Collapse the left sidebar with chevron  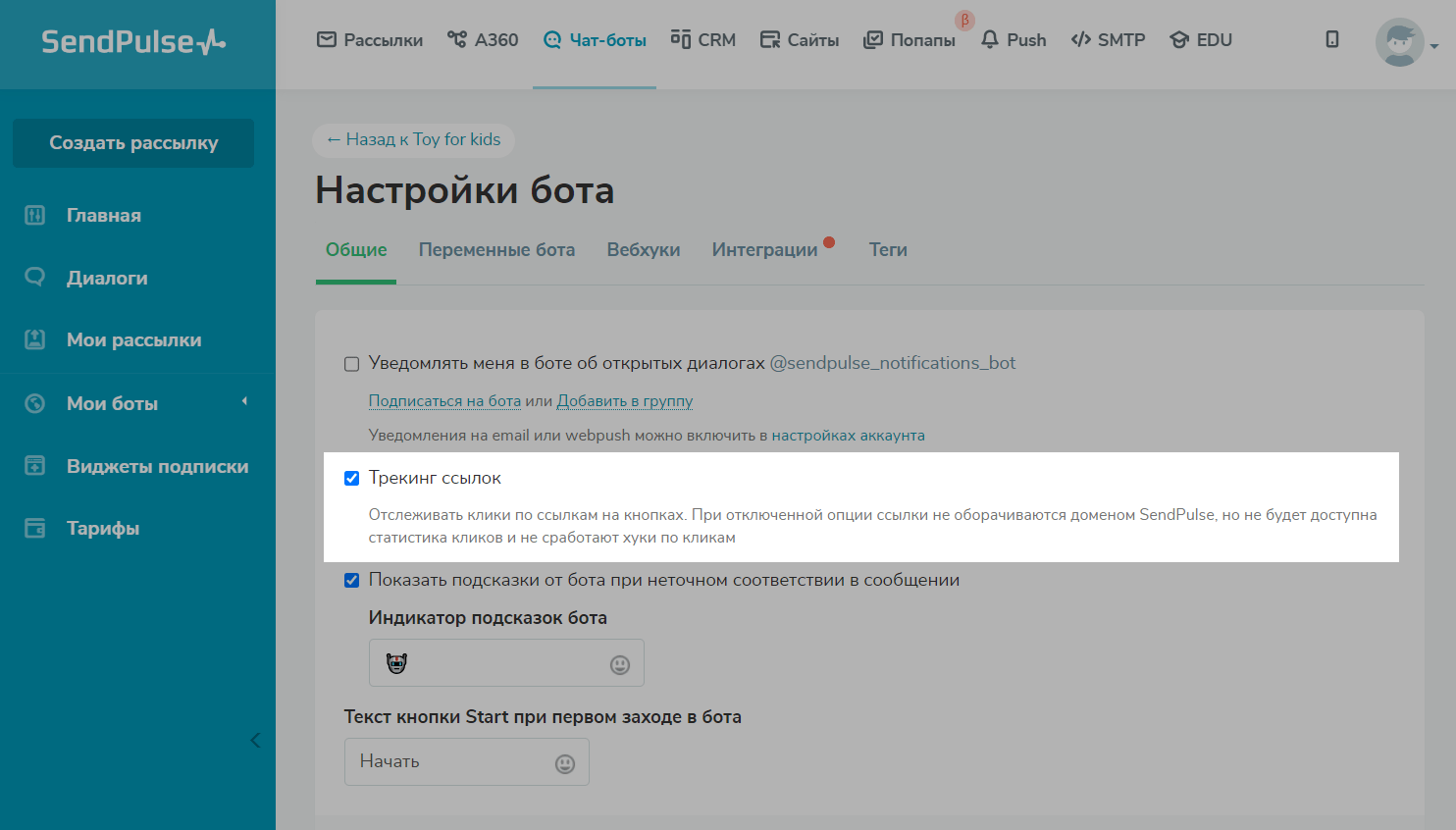point(255,741)
